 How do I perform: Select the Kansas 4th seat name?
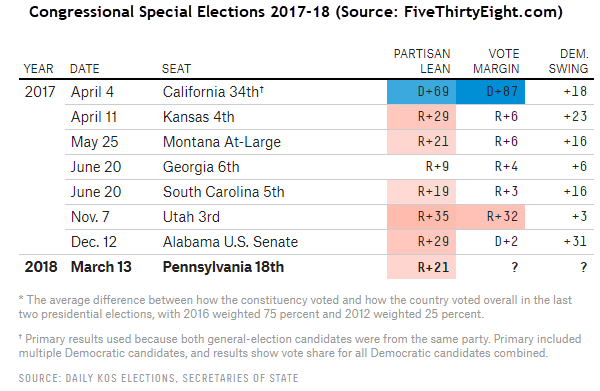point(199,117)
